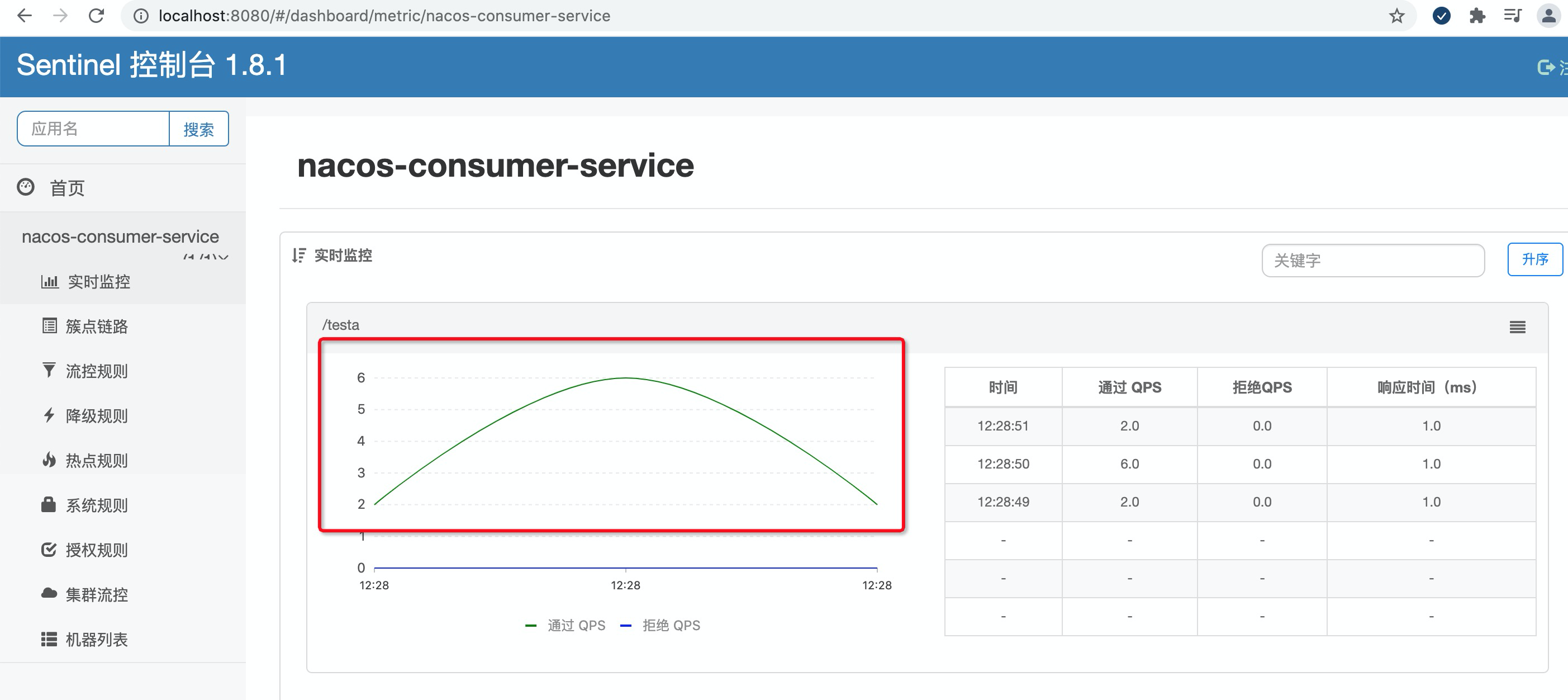Click the 关键字 keyword input field
The image size is (1568, 700).
point(1372,261)
